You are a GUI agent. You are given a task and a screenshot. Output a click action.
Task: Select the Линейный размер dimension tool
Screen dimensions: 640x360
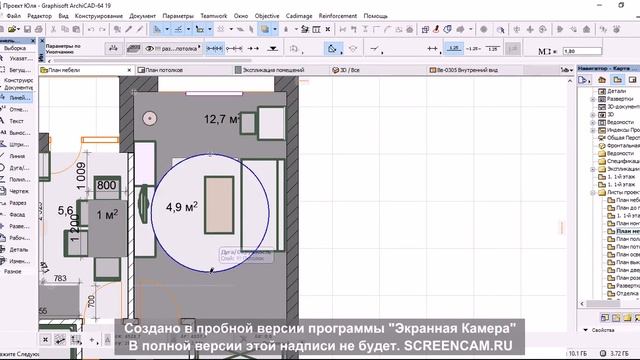click(x=17, y=98)
